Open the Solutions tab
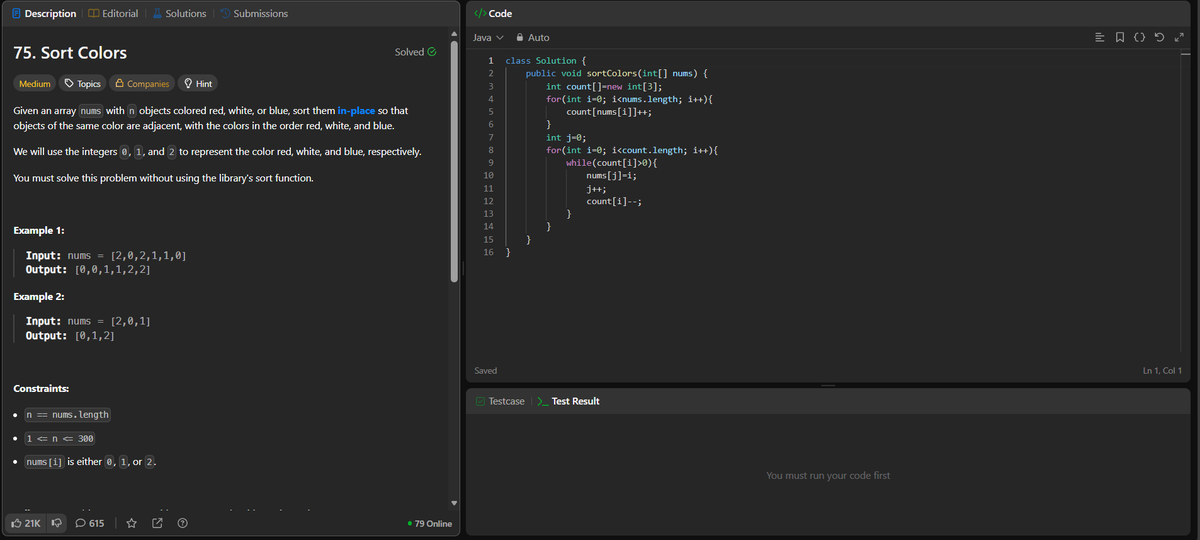 (179, 13)
